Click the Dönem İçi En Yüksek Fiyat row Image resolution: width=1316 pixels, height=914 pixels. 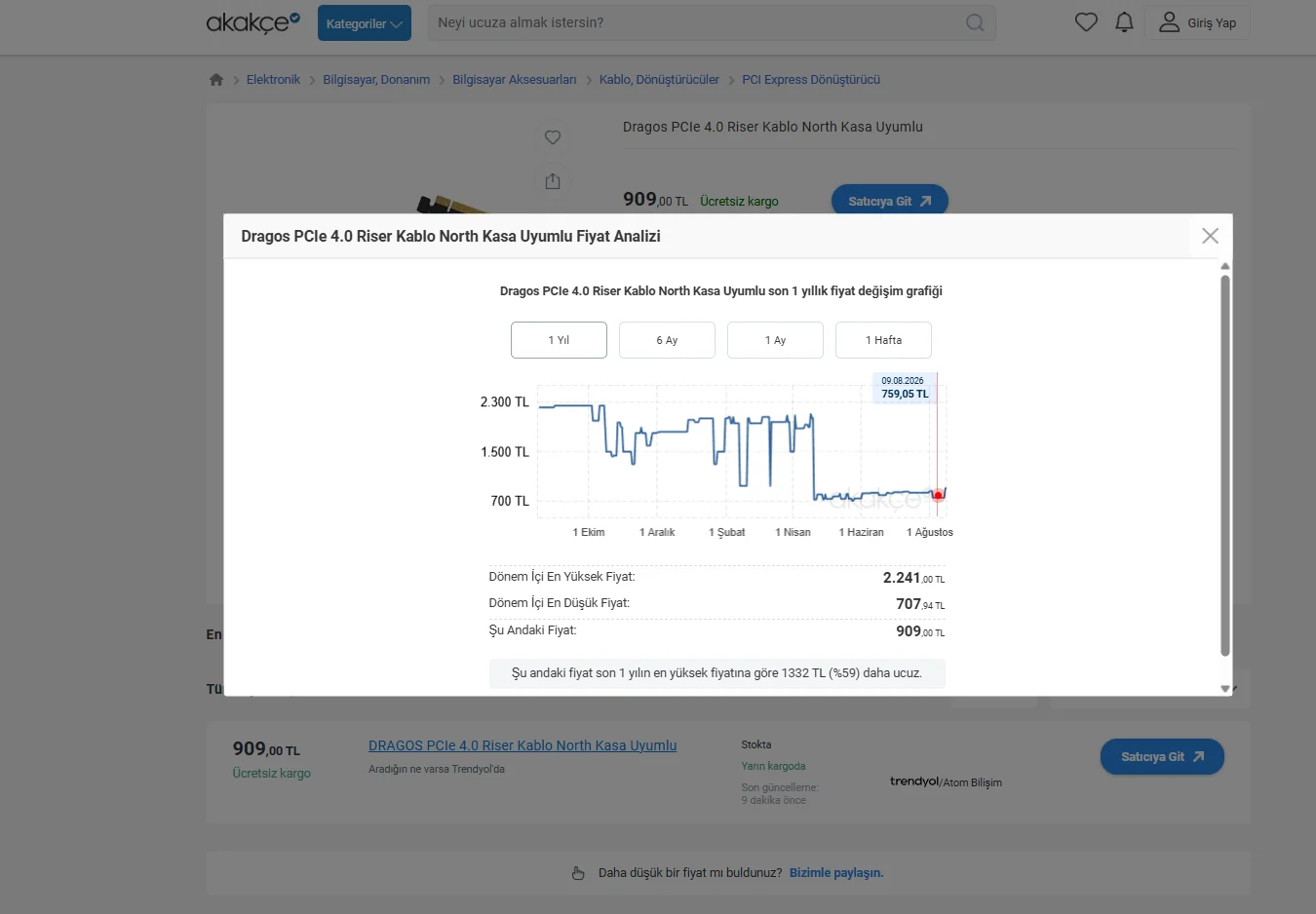coord(716,578)
